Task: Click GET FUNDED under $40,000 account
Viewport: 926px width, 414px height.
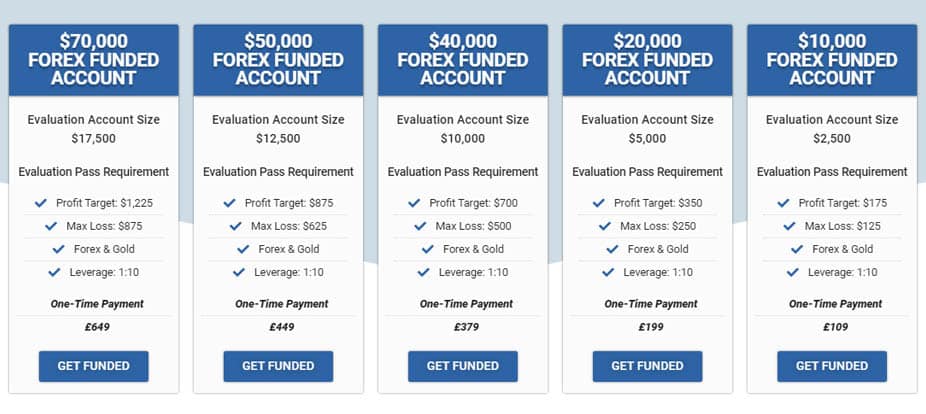Action: (462, 366)
